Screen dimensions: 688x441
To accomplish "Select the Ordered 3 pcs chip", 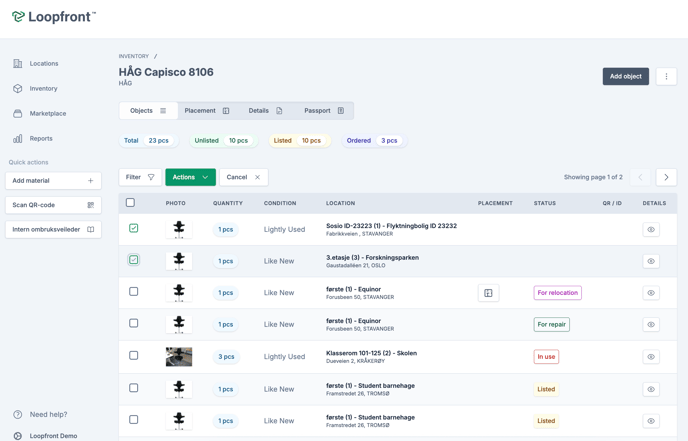I will [374, 141].
